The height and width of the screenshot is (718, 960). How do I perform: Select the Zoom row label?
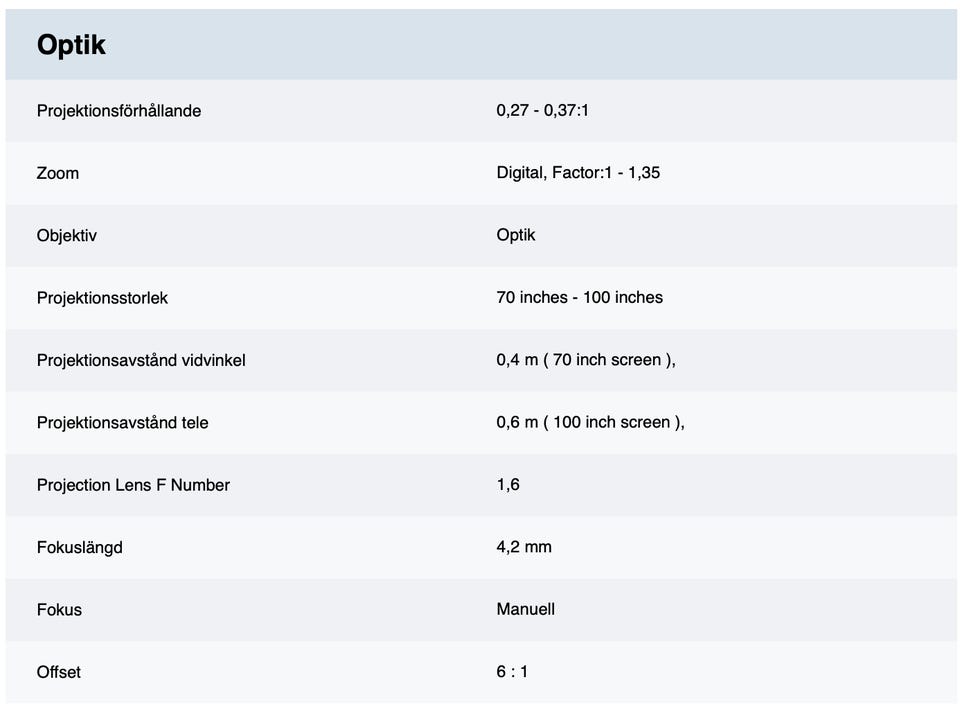(x=58, y=173)
